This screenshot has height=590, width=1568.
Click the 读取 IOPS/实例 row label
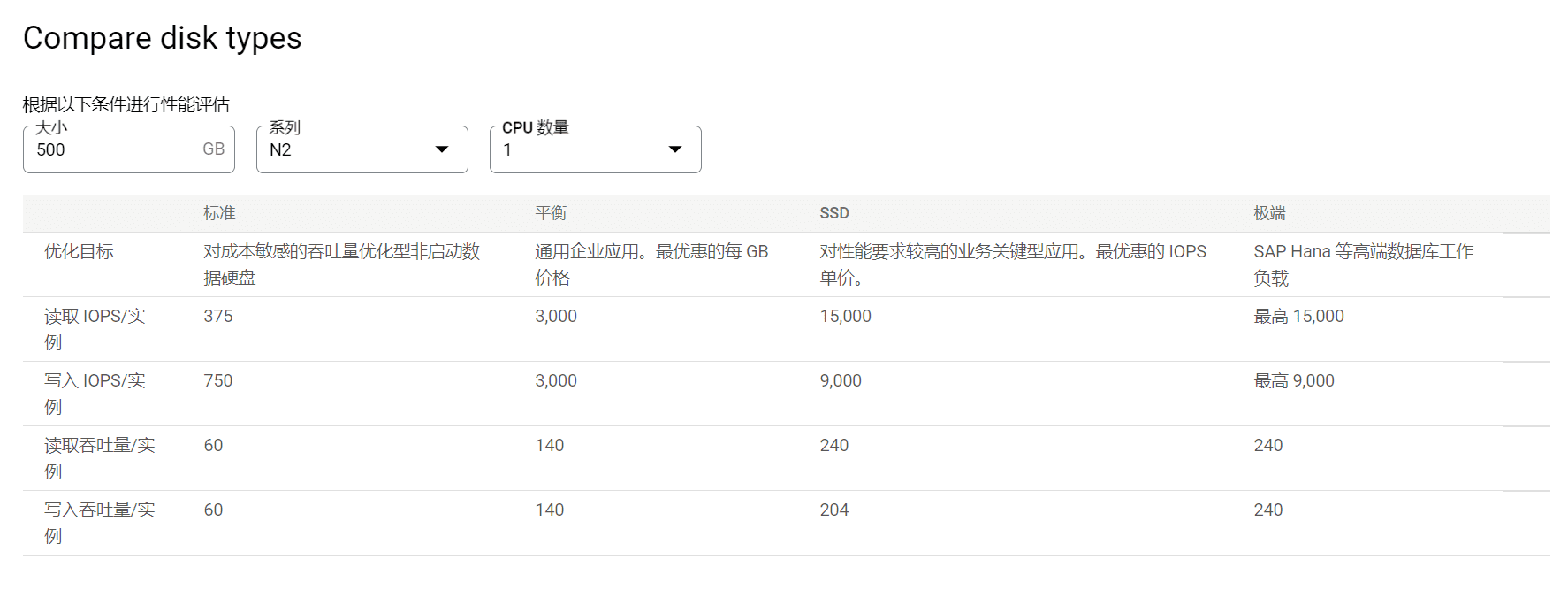pos(94,328)
